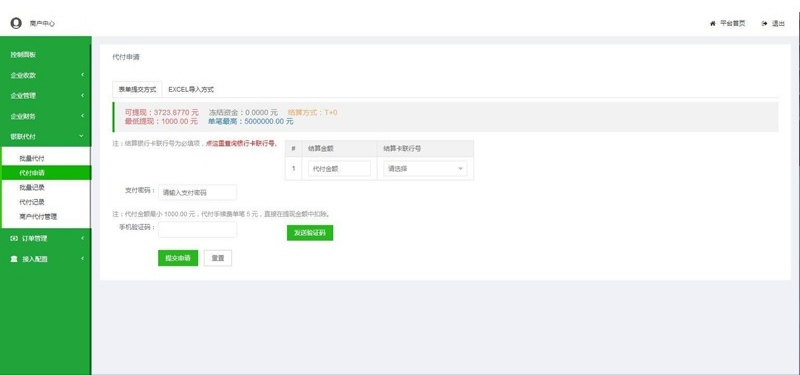This screenshot has height=375, width=800.
Task: Click the 结算方式：T+0 text
Action: click(312, 112)
